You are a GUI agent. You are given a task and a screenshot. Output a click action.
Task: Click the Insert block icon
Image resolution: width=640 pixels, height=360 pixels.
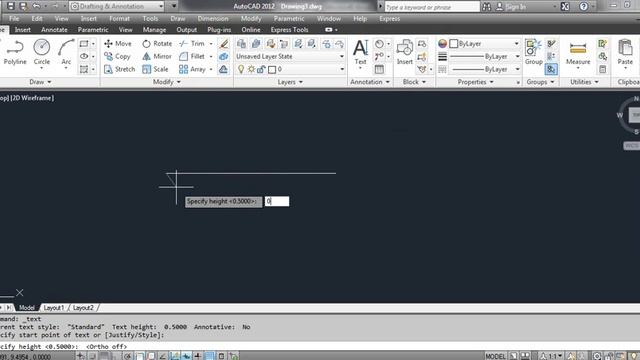(404, 52)
